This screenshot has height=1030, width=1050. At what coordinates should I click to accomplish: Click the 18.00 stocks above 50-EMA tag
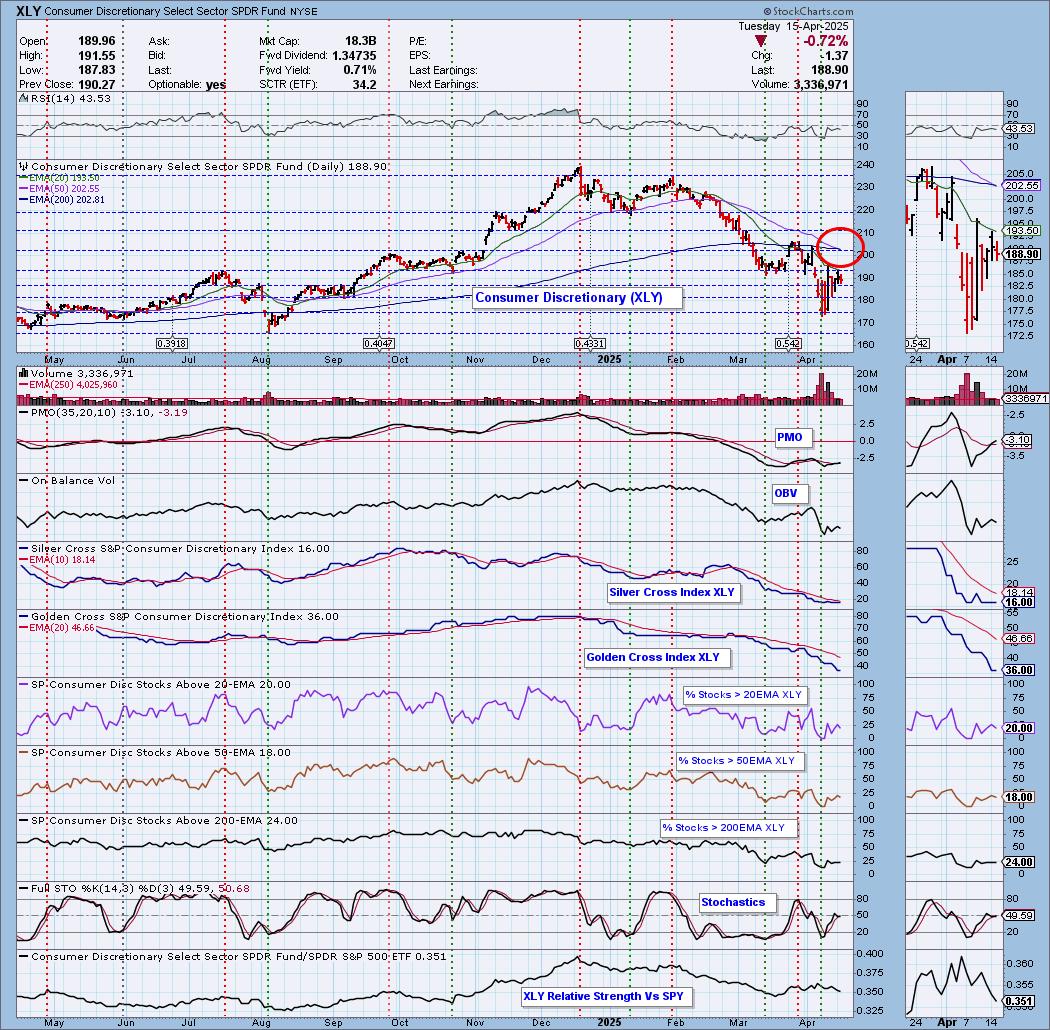[x=1019, y=798]
